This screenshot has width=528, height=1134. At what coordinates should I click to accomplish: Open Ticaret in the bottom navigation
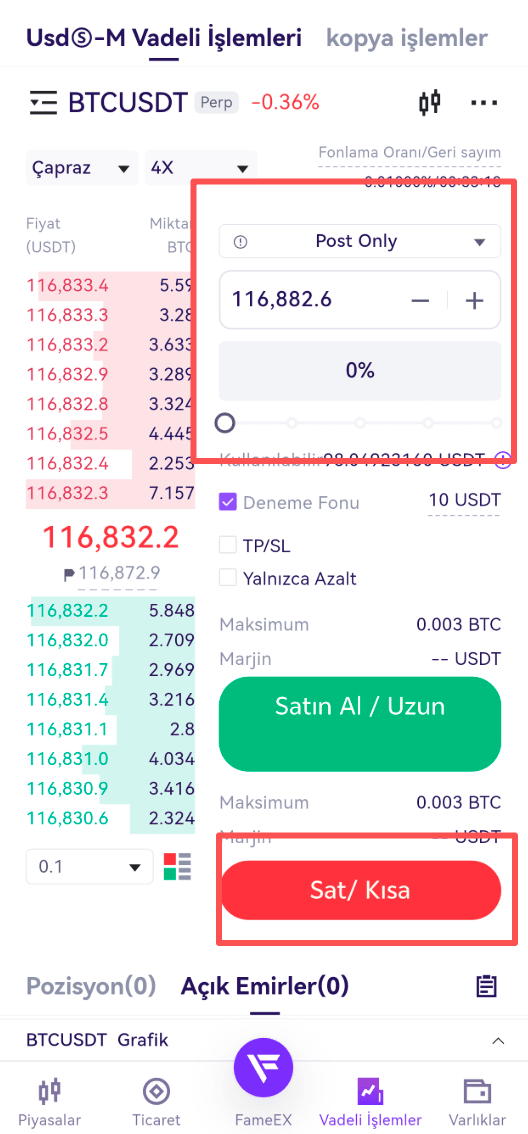point(156,1103)
